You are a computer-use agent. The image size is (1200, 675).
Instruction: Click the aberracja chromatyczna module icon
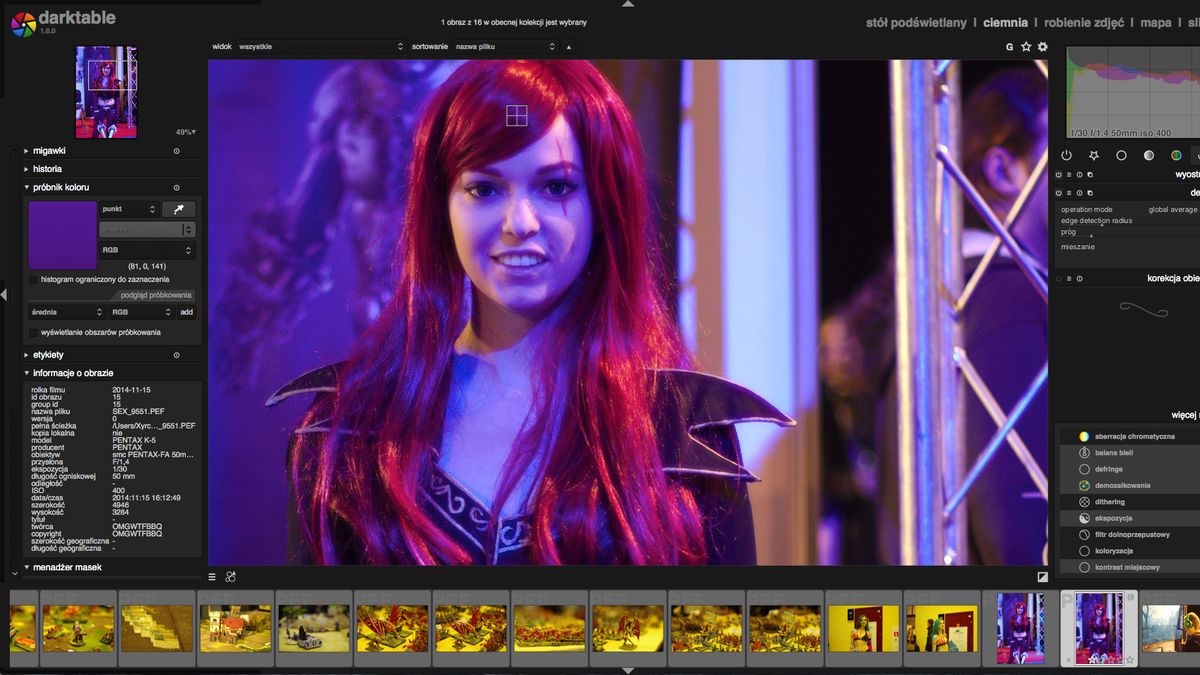point(1084,436)
